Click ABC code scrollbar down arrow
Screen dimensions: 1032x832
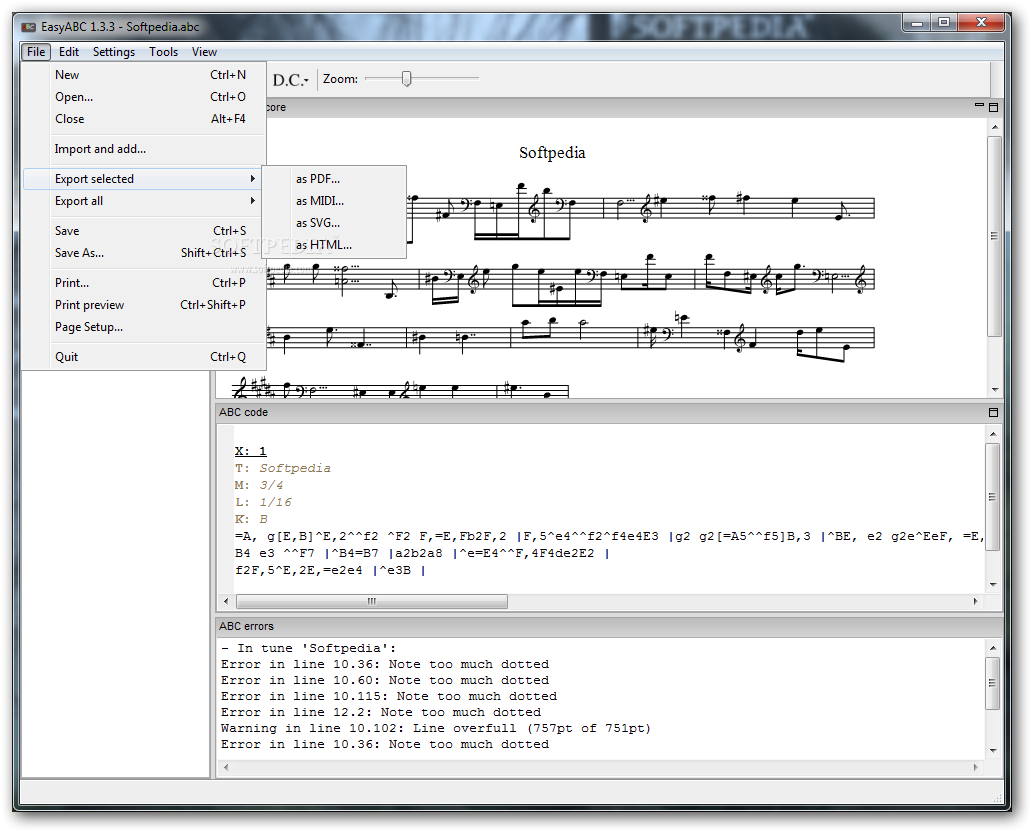click(x=993, y=585)
